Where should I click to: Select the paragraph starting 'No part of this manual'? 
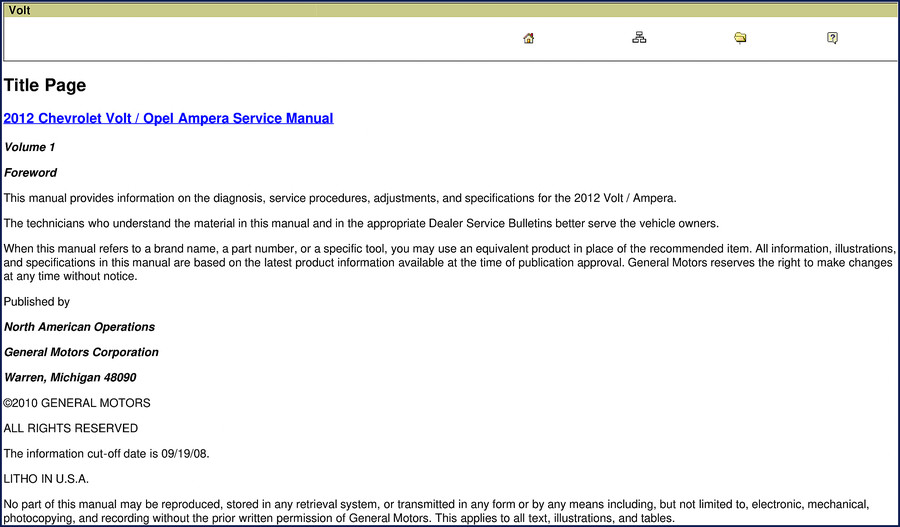(436, 511)
